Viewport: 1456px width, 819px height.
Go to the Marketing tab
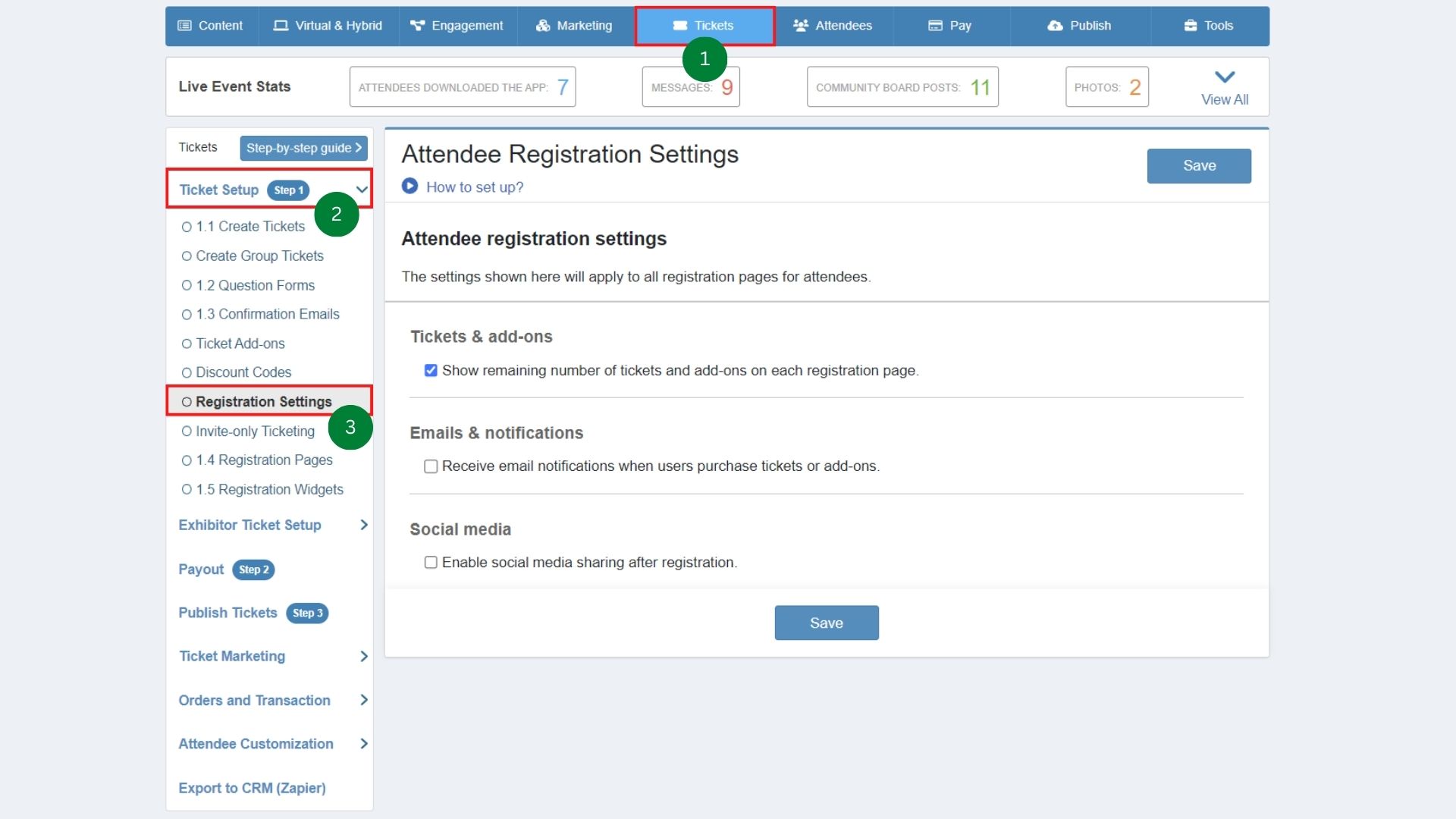tap(576, 26)
